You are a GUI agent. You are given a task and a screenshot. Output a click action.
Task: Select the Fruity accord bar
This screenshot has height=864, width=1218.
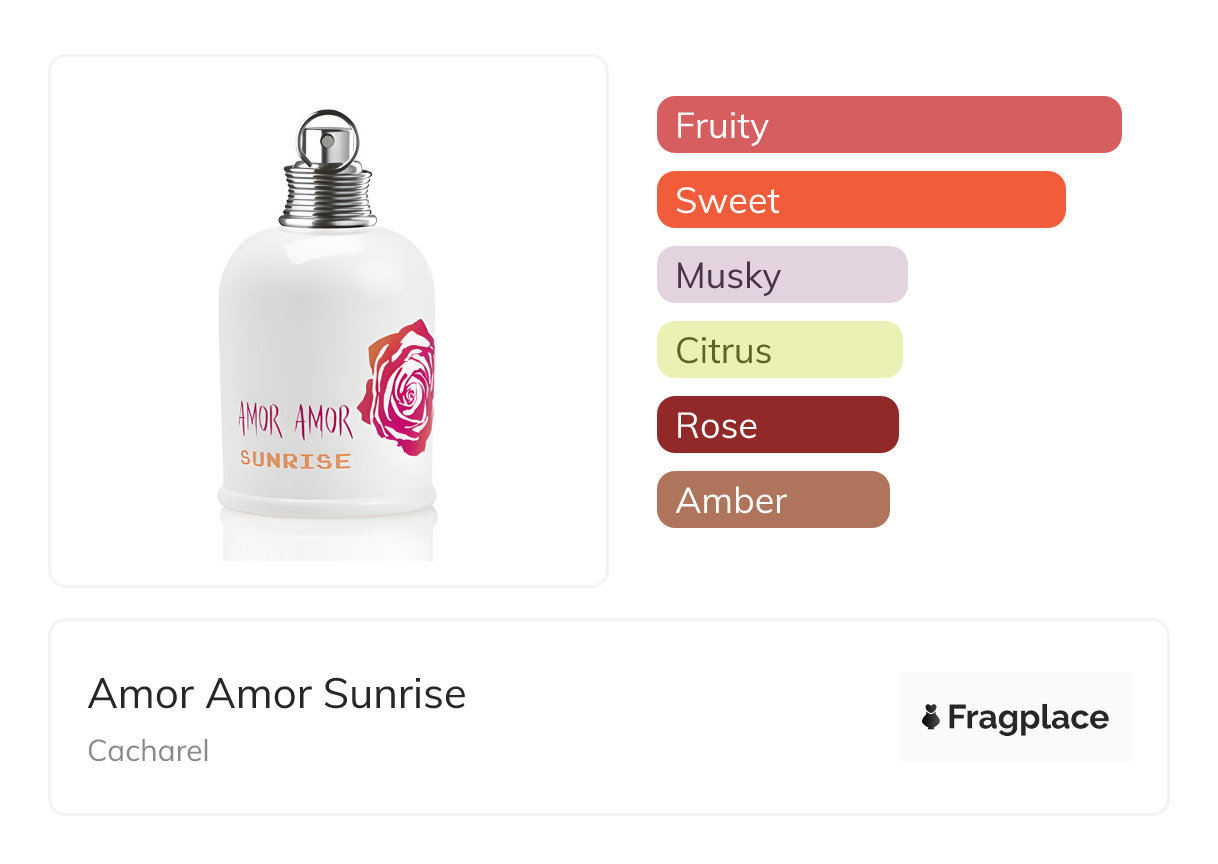[889, 125]
